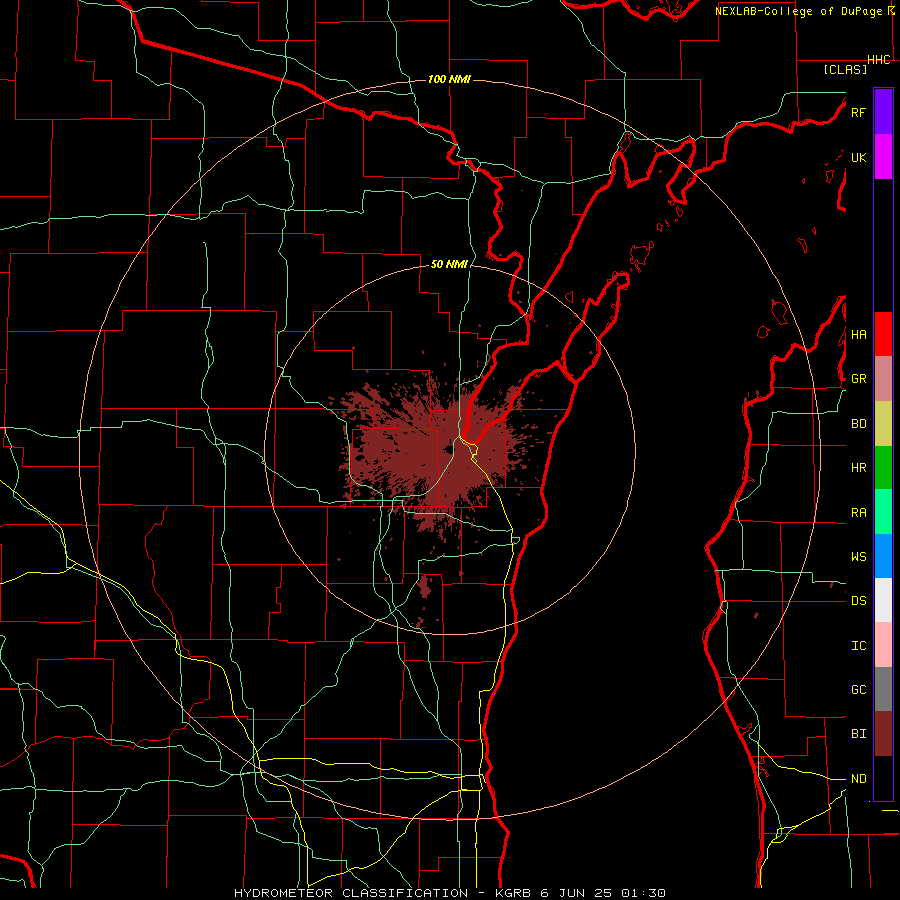Viewport: 900px width, 900px height.
Task: Click the BD yellow legend swatch
Action: click(x=883, y=423)
